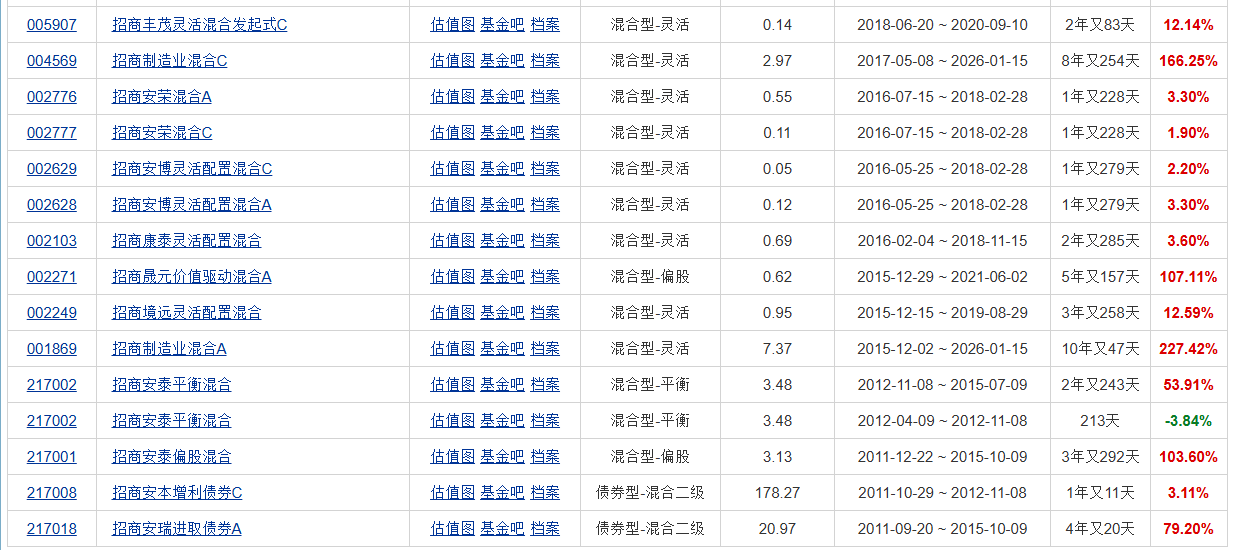
Task: Open 档案 for fund 005907
Action: [x=545, y=25]
